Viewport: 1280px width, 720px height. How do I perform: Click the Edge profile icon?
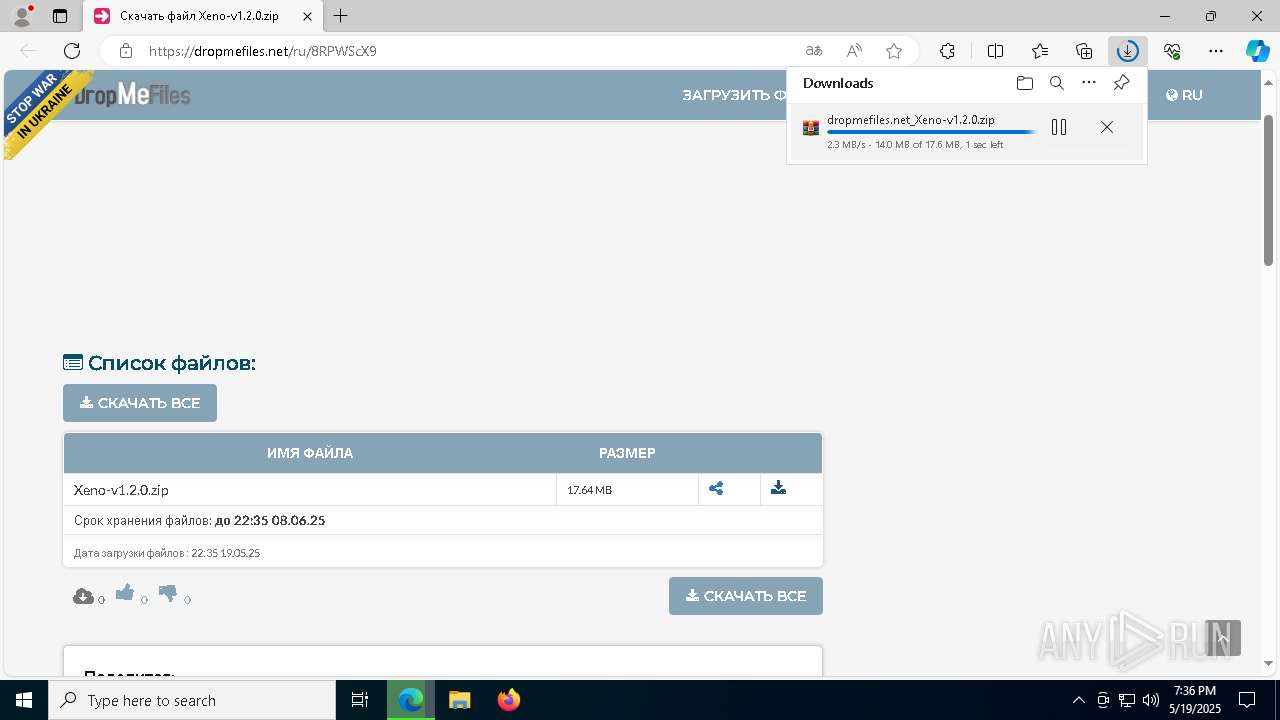coord(22,16)
